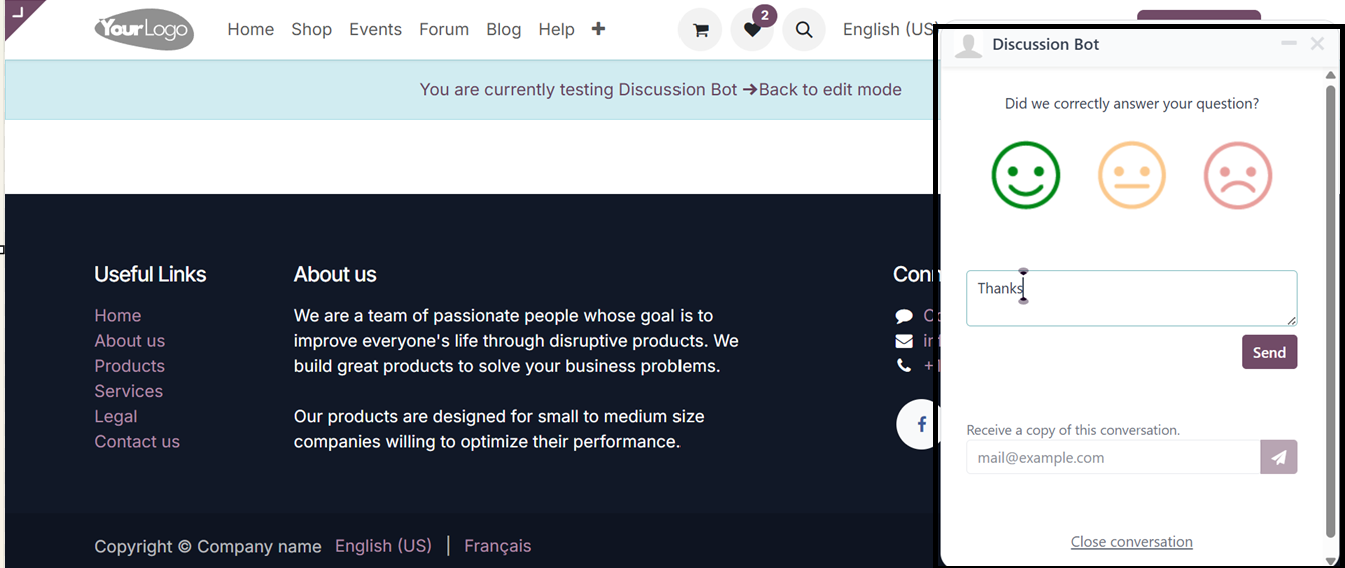
Task: Click the Close conversation link
Action: coord(1131,542)
